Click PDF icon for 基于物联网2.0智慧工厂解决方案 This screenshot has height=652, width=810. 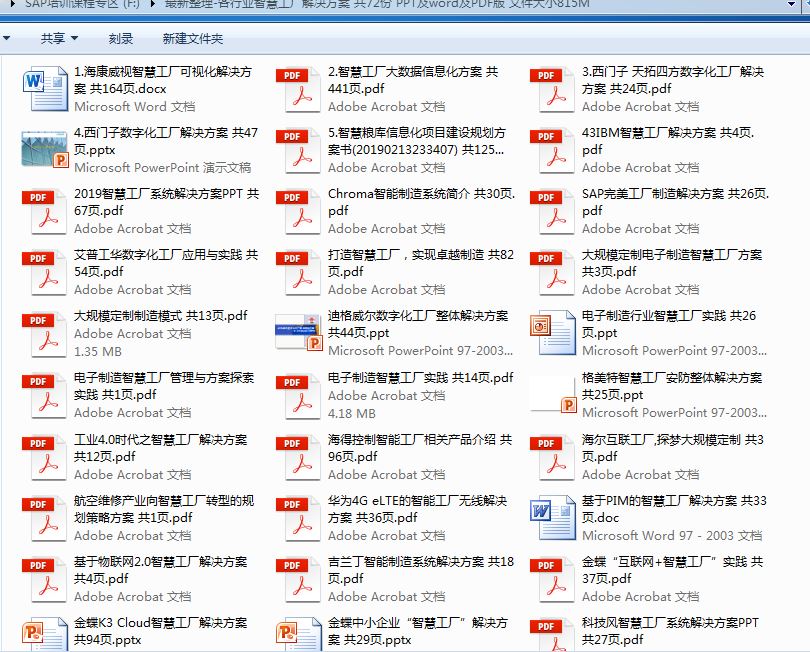44,580
